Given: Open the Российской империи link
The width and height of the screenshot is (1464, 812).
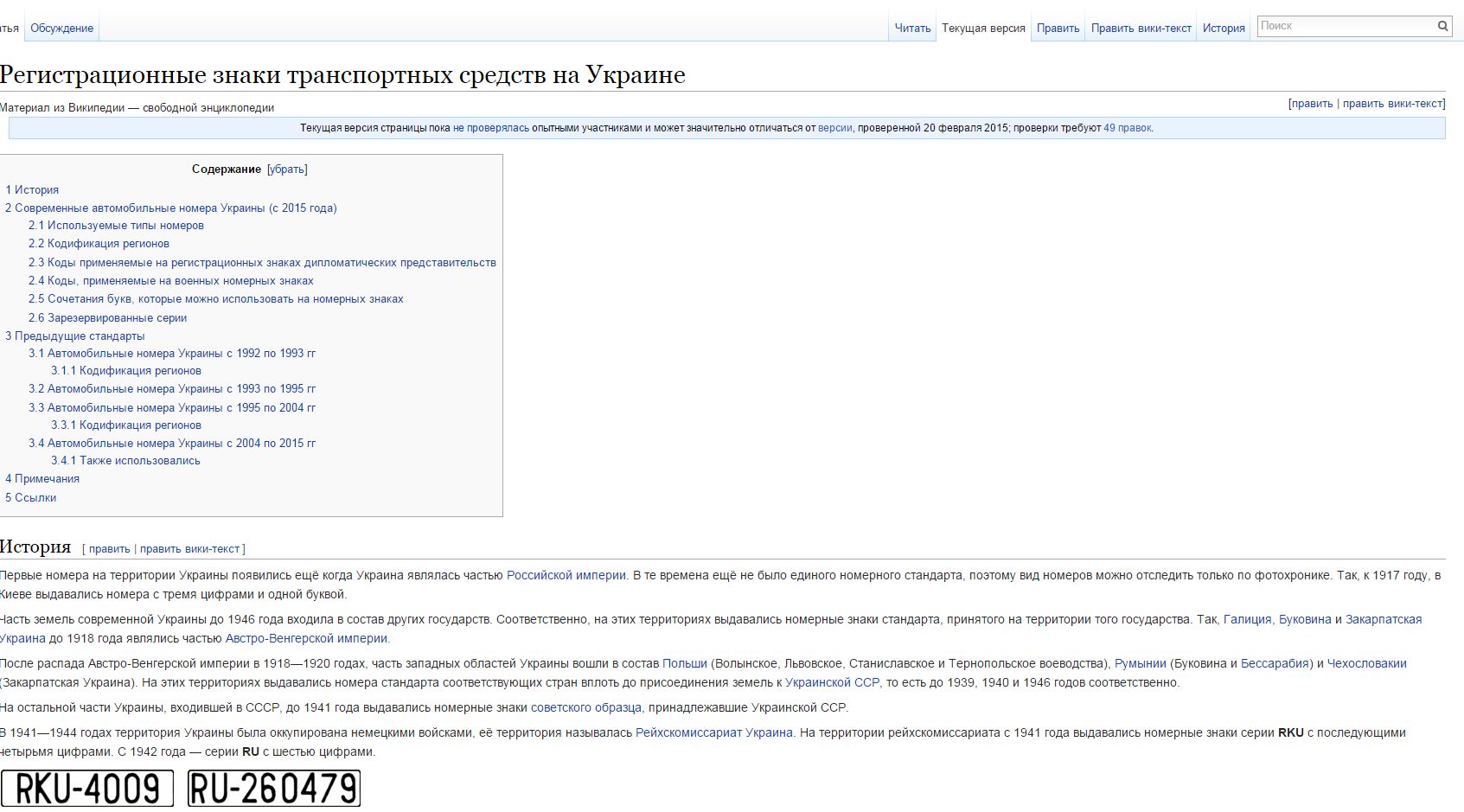Looking at the screenshot, I should pos(566,575).
